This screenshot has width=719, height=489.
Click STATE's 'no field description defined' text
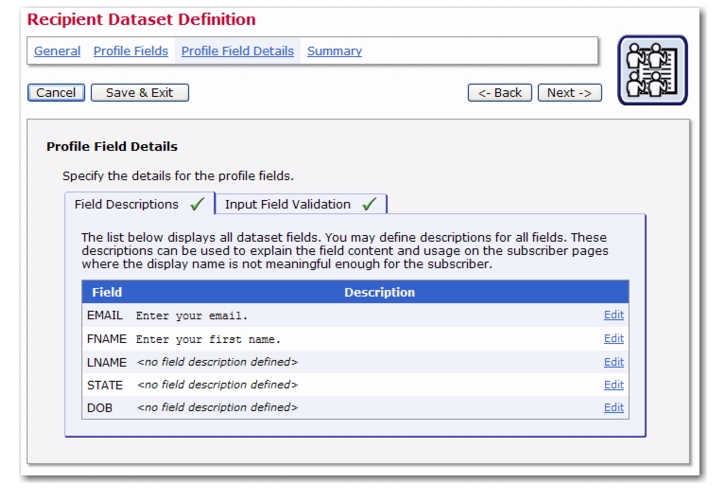click(217, 384)
